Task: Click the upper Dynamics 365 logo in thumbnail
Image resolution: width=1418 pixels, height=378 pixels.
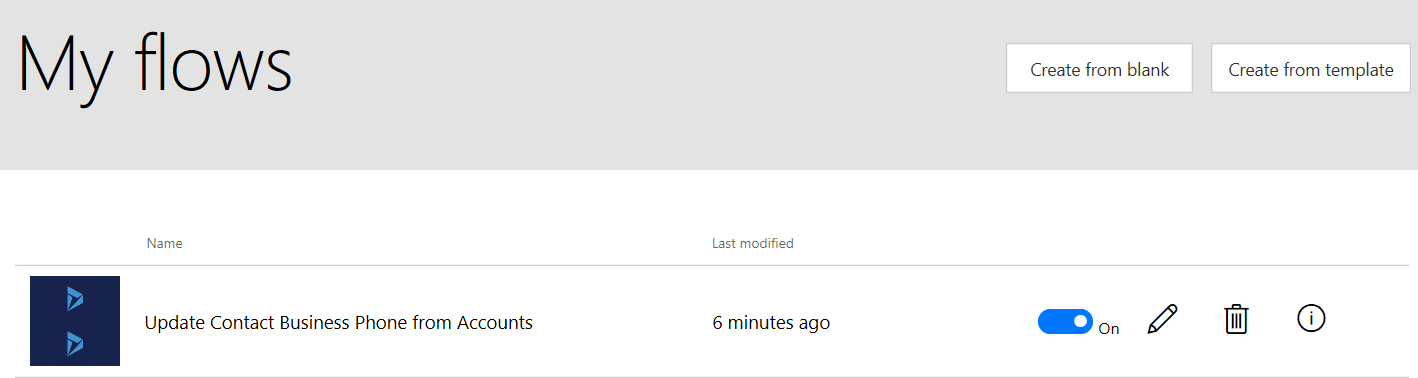Action: tap(75, 299)
